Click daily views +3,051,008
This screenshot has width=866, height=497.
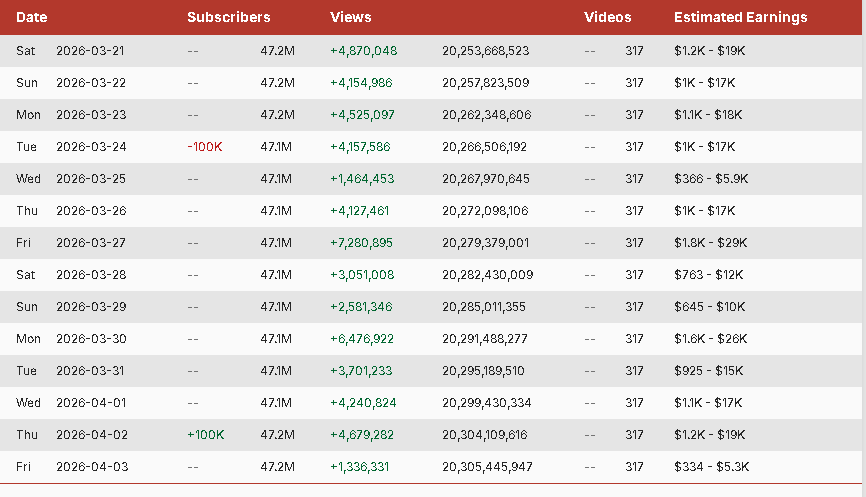pos(362,275)
